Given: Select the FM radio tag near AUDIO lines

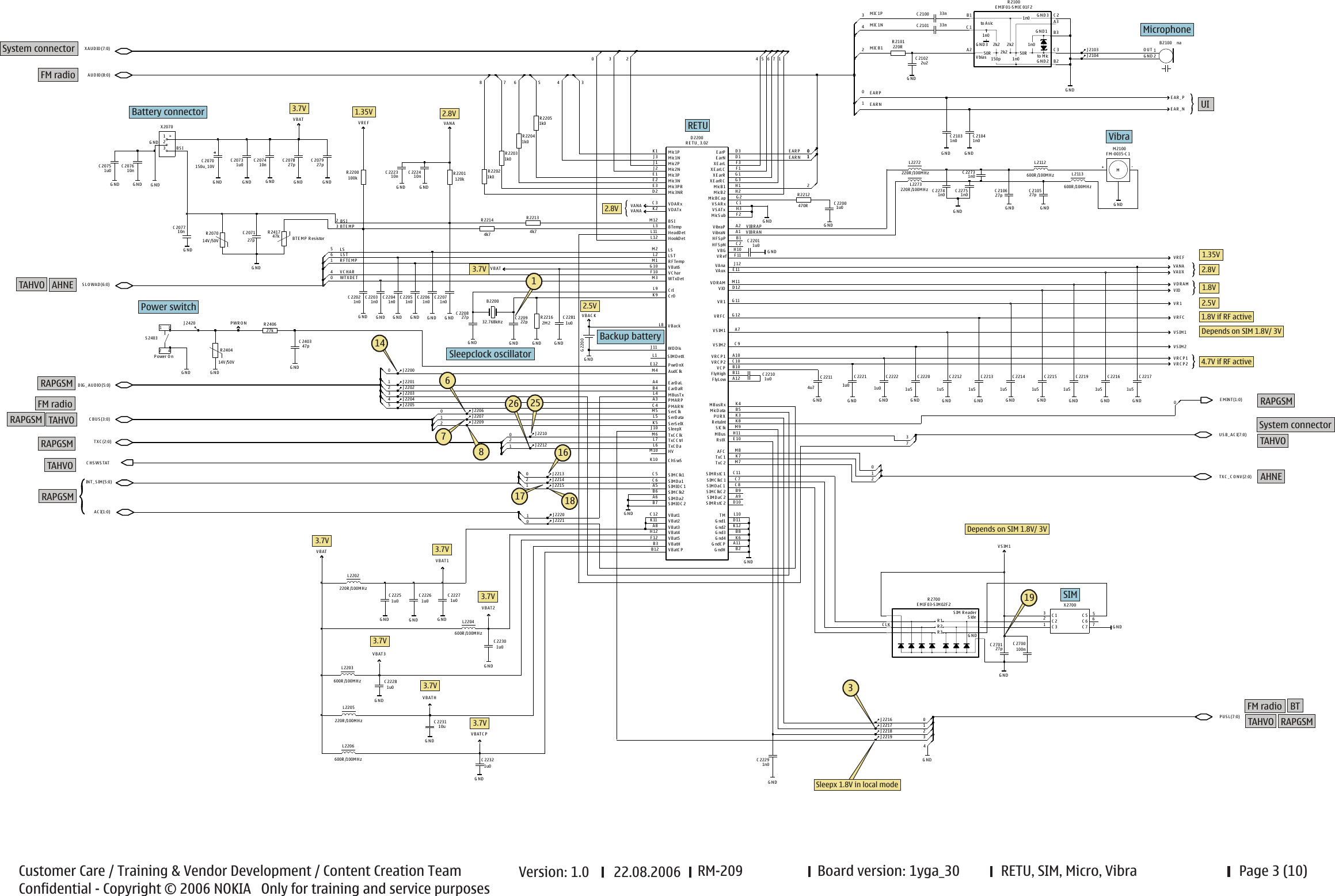Looking at the screenshot, I should pos(58,75).
